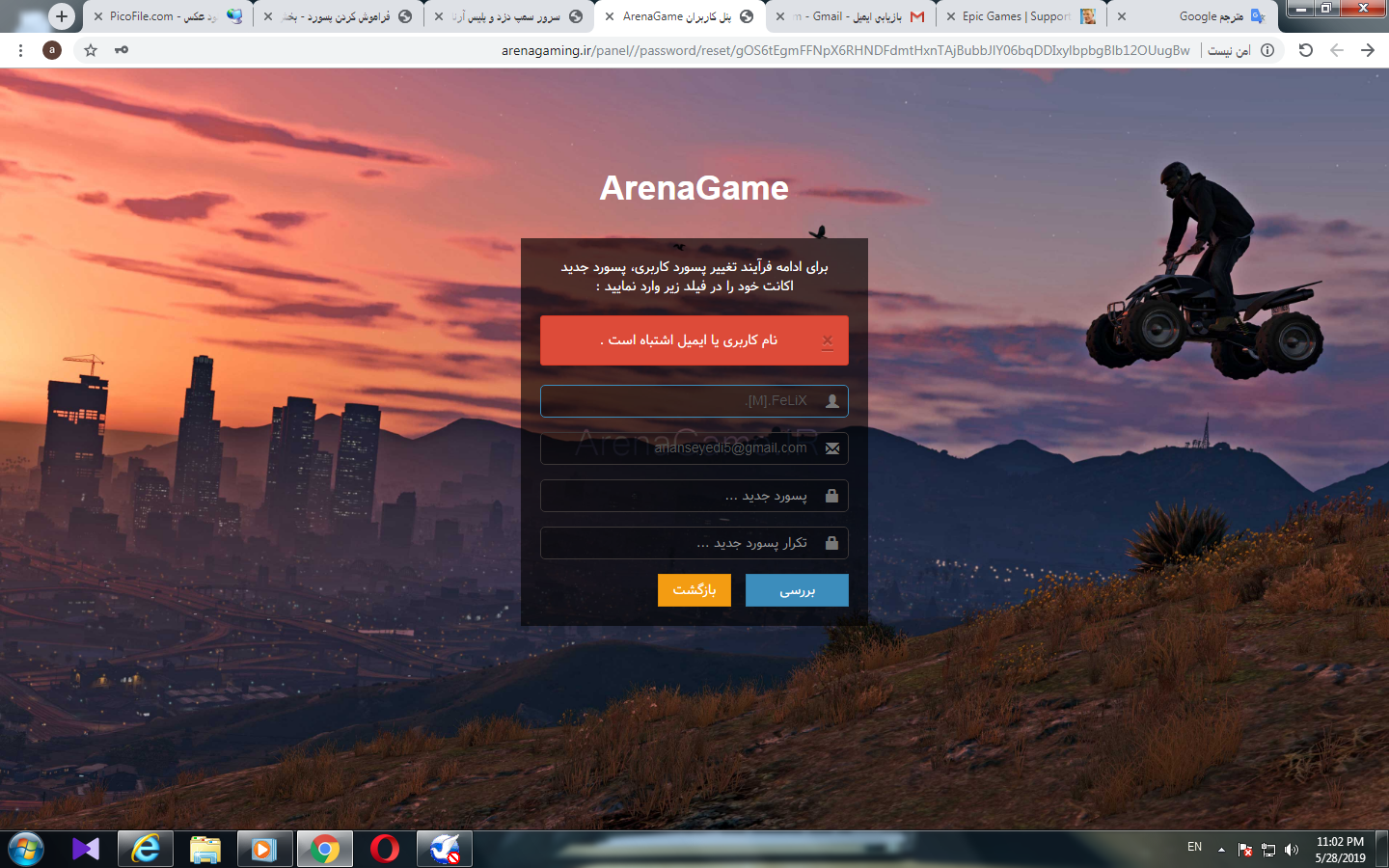
Task: Close the Google Translate tab
Action: point(1122,16)
